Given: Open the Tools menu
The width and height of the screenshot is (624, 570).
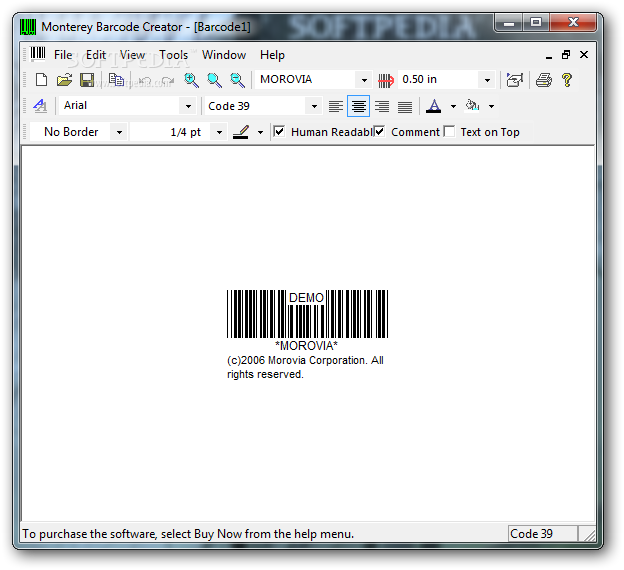Looking at the screenshot, I should tap(174, 55).
